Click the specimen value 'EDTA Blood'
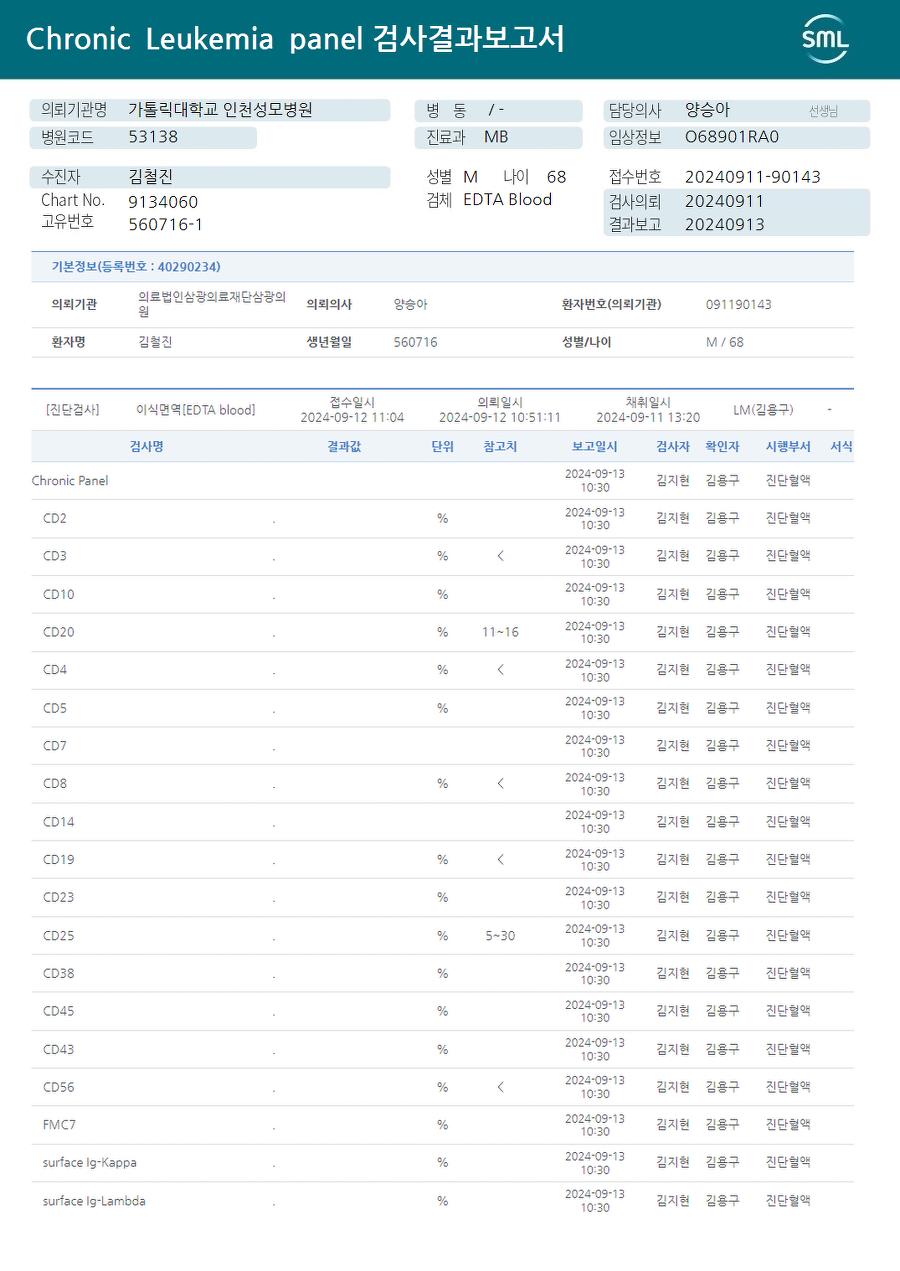This screenshot has width=900, height=1271. (508, 199)
